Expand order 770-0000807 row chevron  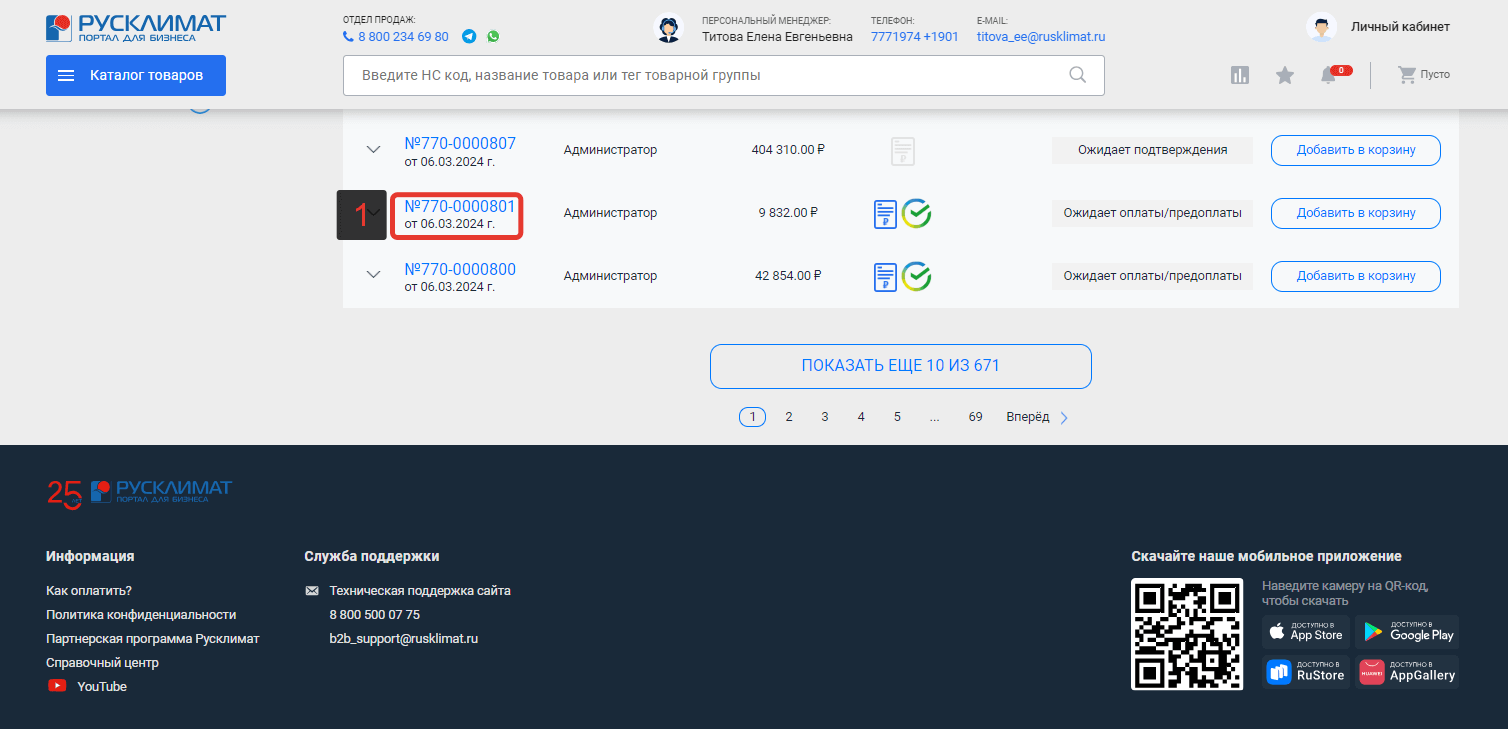coord(373,150)
